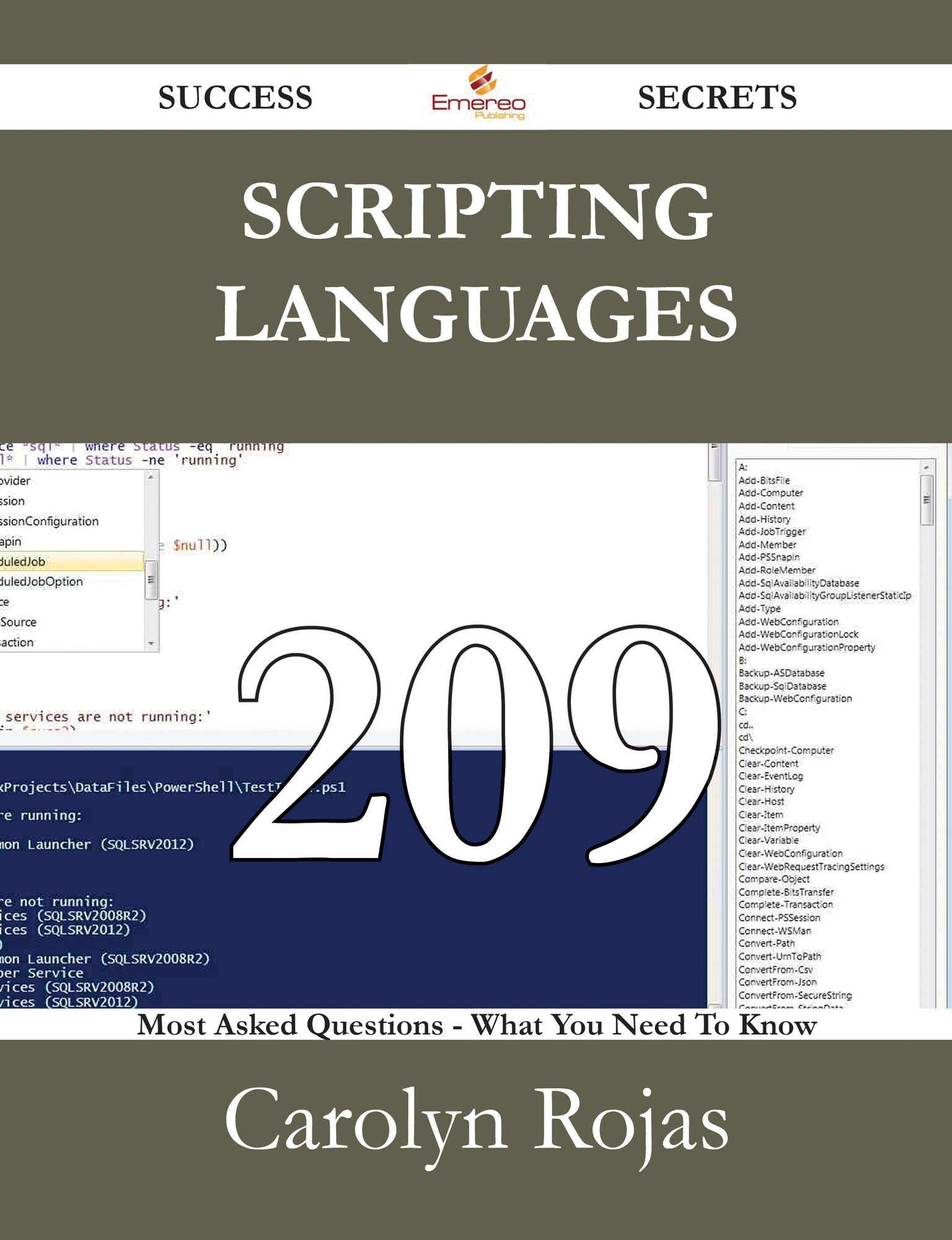Screen dimensions: 952x1240
Task: Select Add-Computer in the commands list
Action: pos(770,493)
